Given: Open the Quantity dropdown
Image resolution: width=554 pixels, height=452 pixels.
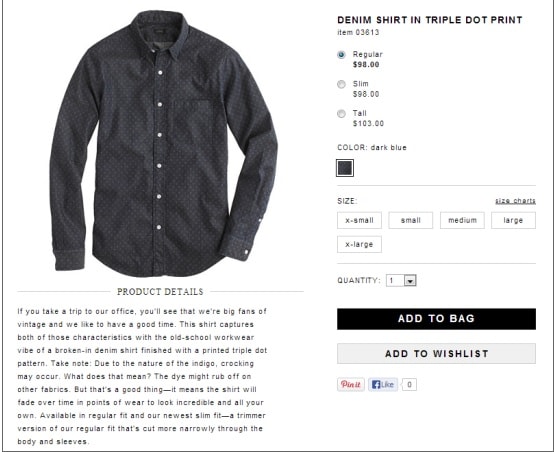Looking at the screenshot, I should pyautogui.click(x=401, y=281).
